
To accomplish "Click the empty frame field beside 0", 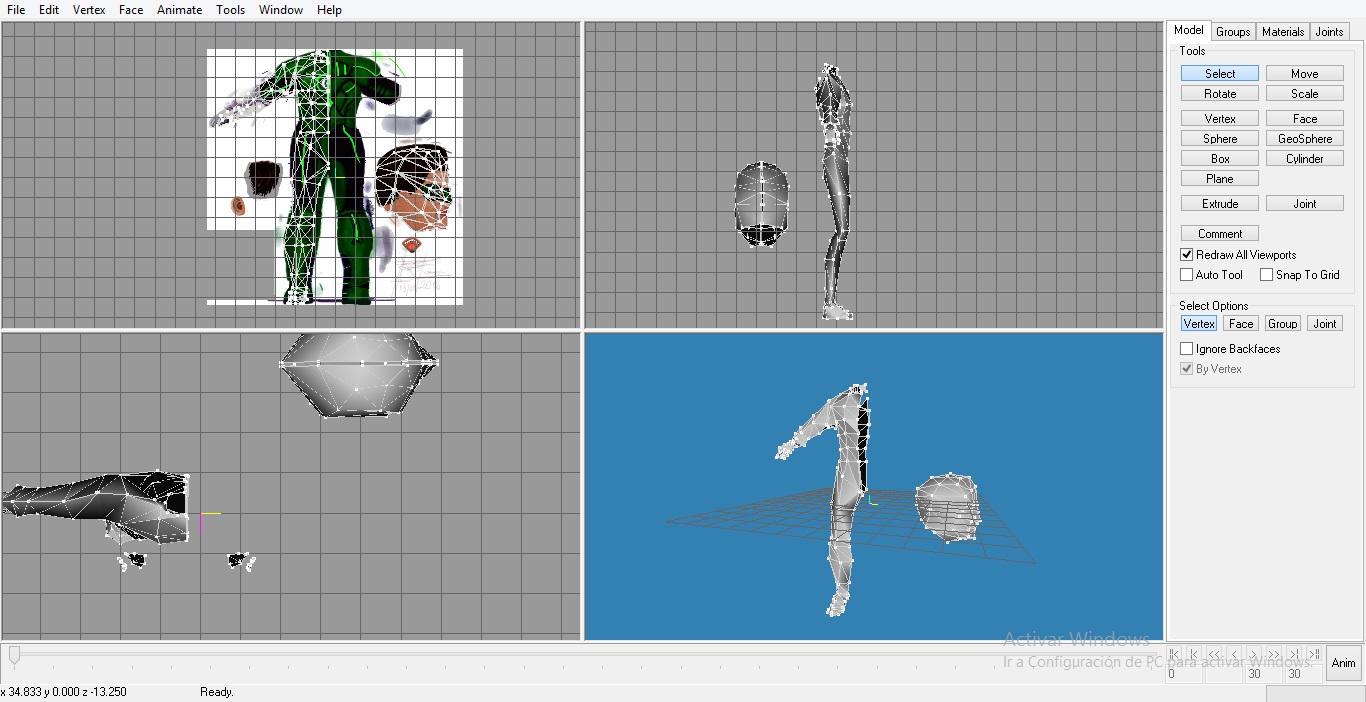I will click(x=1223, y=674).
